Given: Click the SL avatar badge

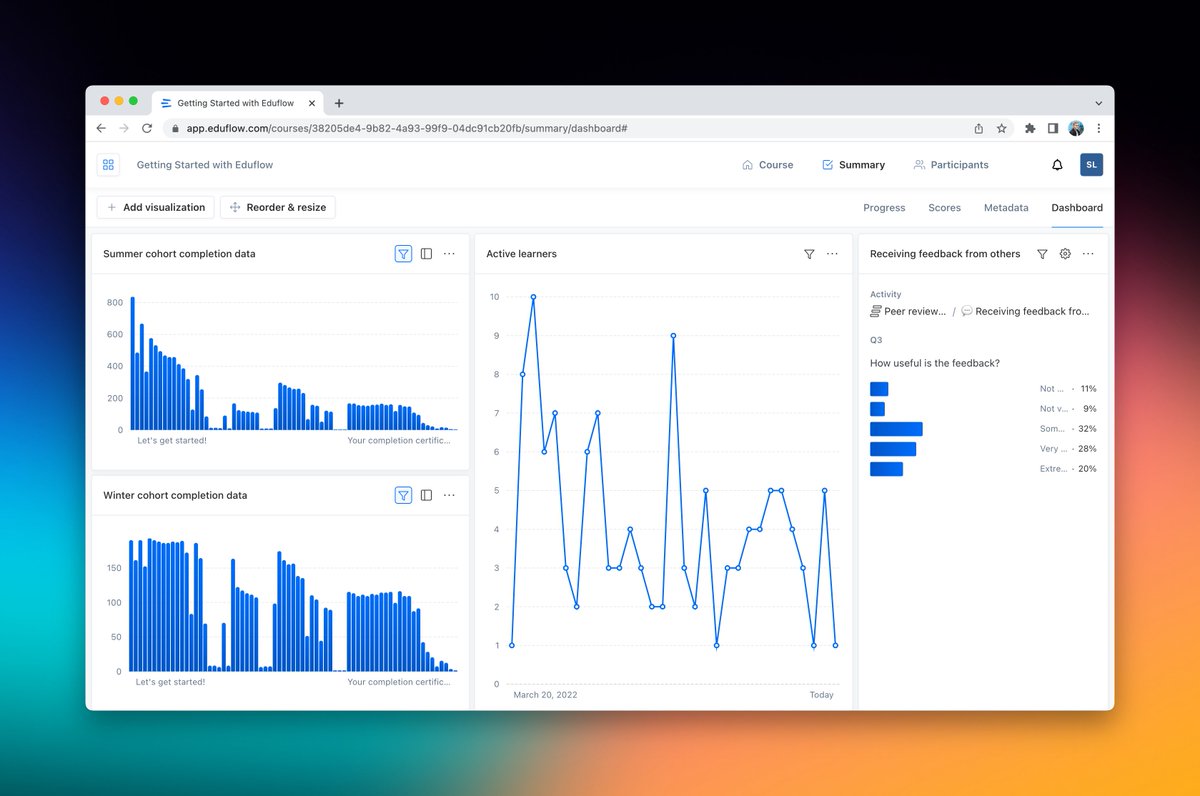Looking at the screenshot, I should pyautogui.click(x=1091, y=164).
